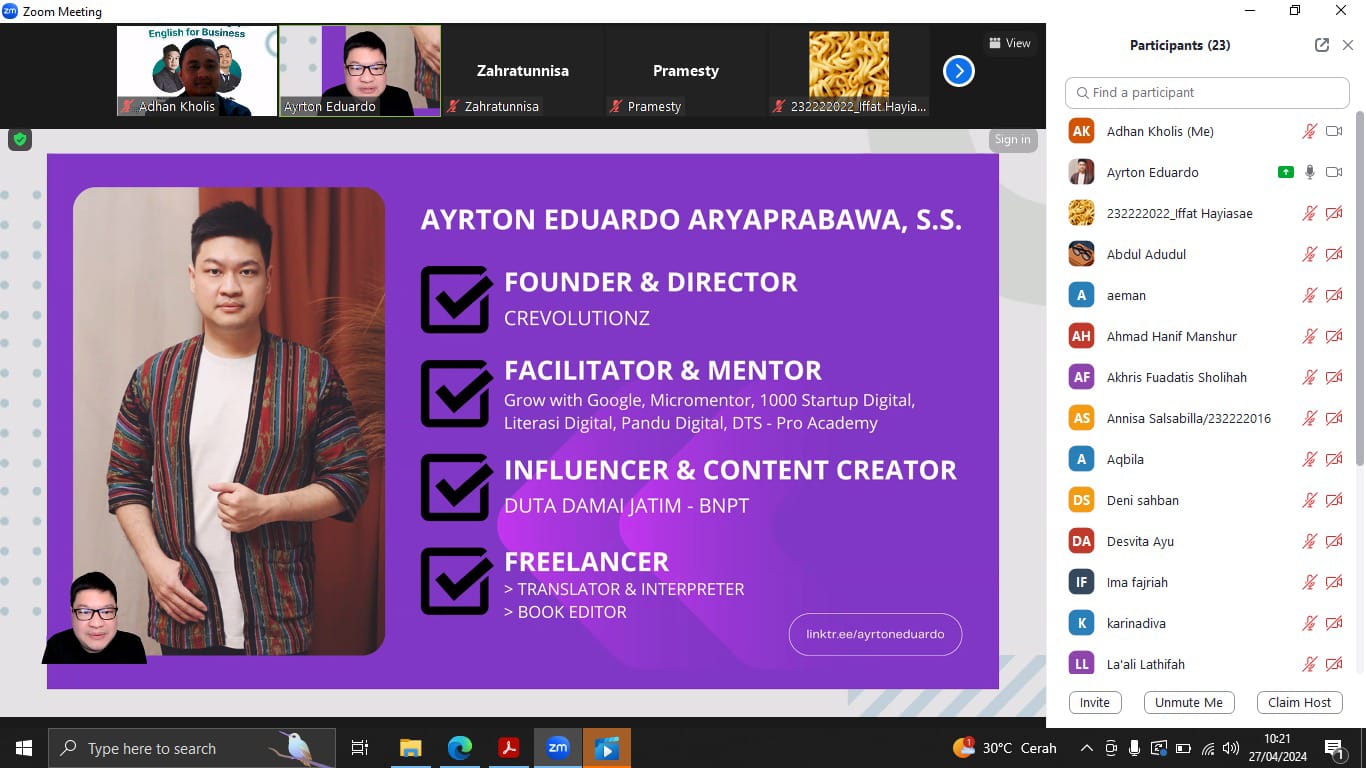The width and height of the screenshot is (1366, 768).
Task: Toggle Adhan Kholis muted microphone icon
Action: click(1309, 131)
